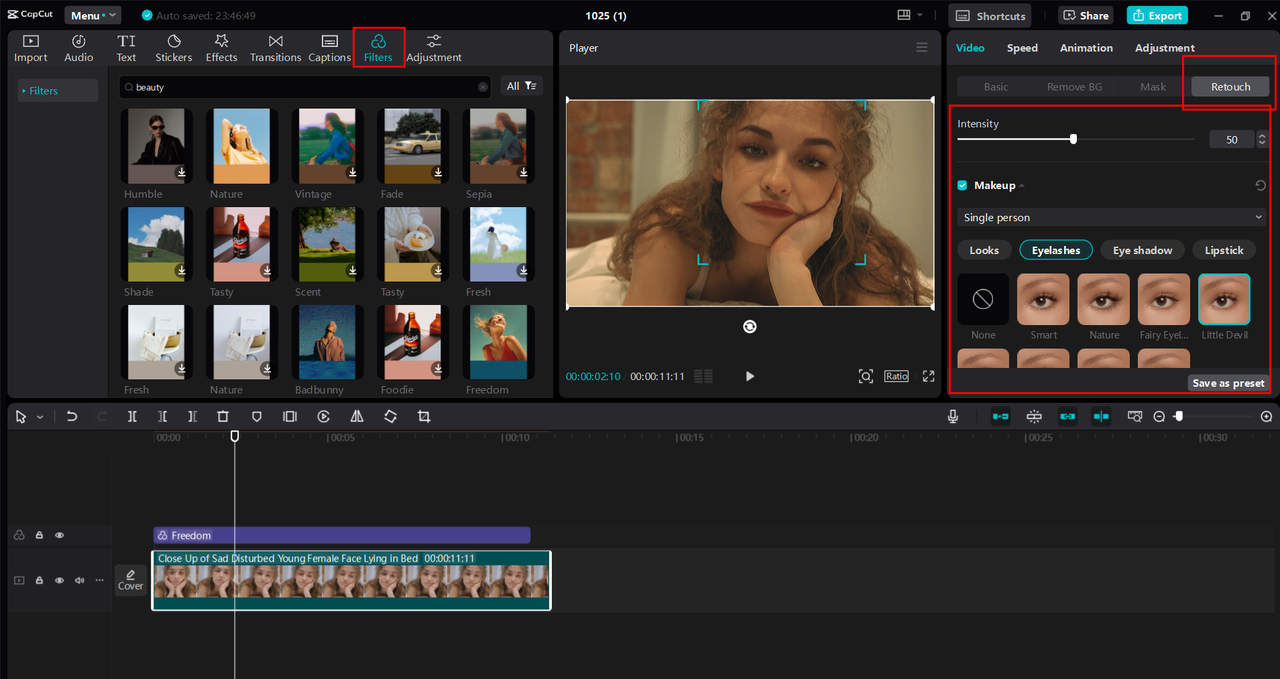The height and width of the screenshot is (679, 1280).
Task: Open the Remove BG tab
Action: (x=1074, y=87)
